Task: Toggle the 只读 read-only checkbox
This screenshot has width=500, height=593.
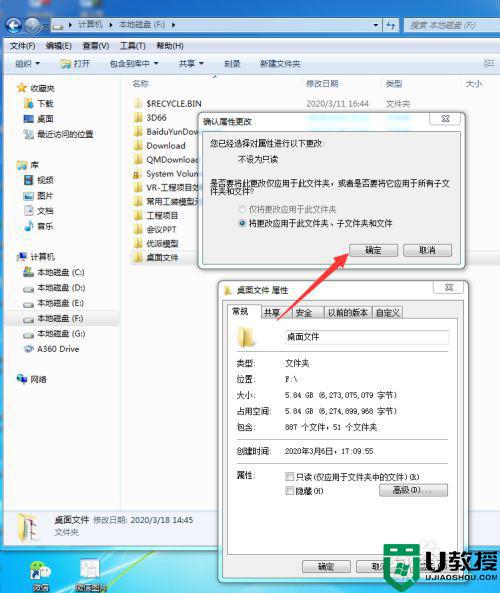Action: 289,477
